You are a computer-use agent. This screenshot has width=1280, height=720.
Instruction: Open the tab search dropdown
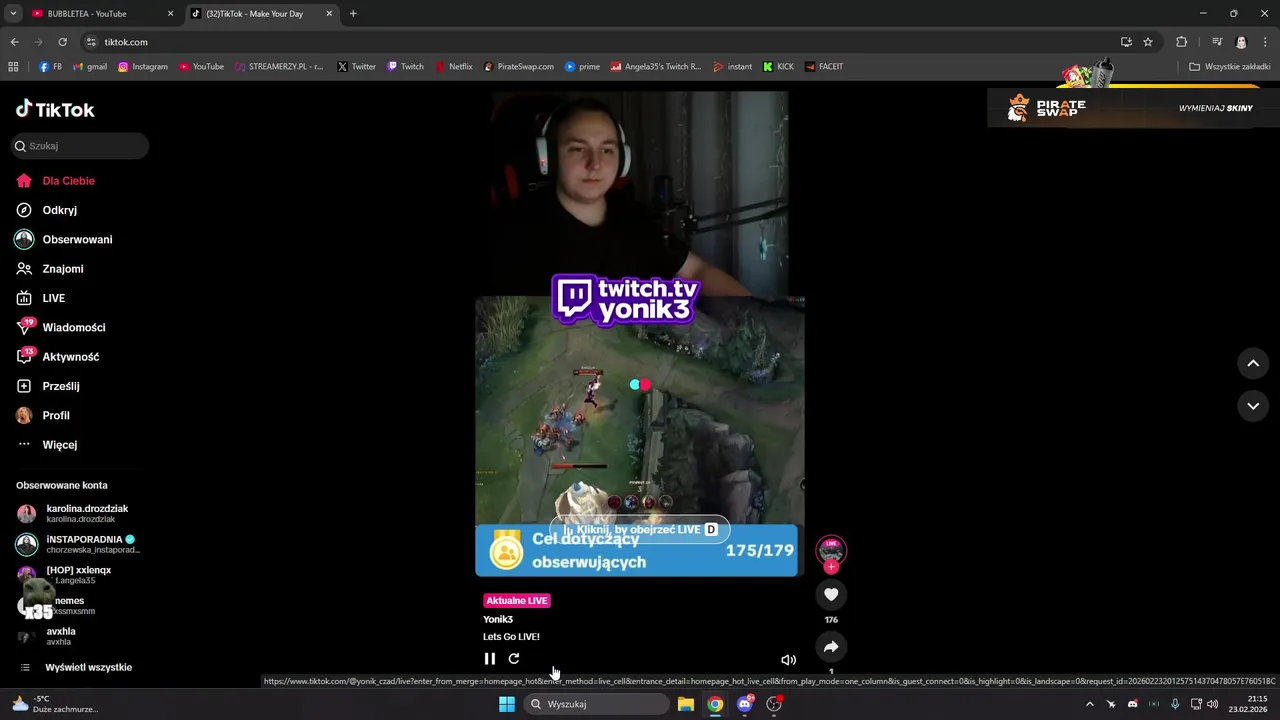13,14
